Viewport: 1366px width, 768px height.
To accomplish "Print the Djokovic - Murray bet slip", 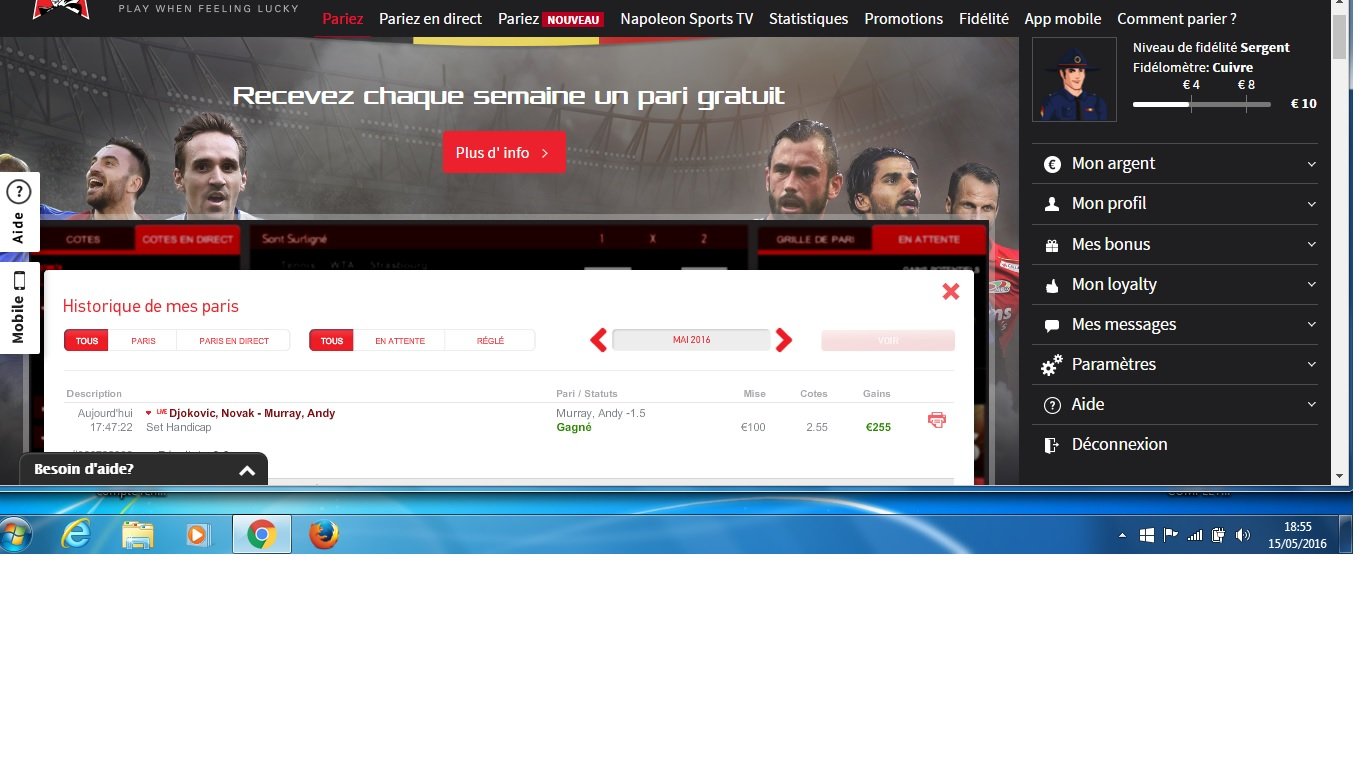I will [937, 420].
